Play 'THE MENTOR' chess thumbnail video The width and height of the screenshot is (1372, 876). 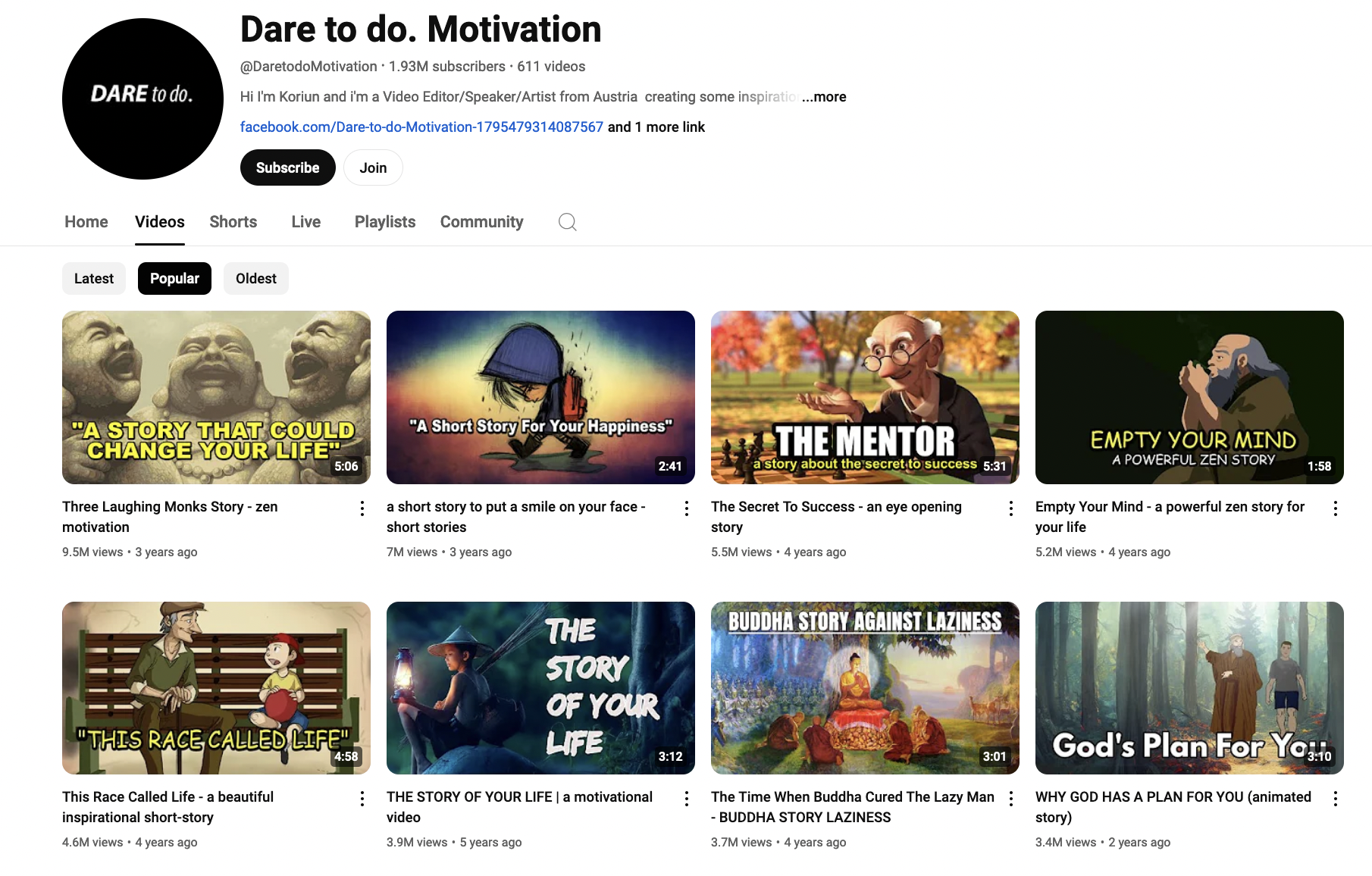point(865,397)
